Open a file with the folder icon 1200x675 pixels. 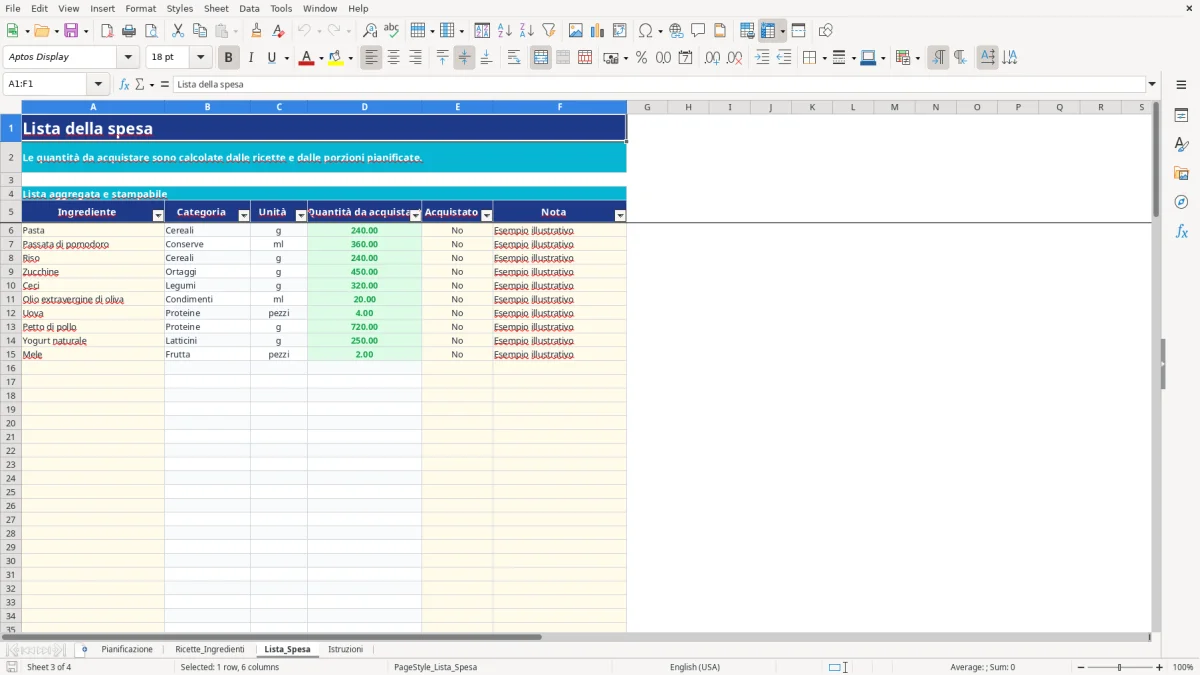point(40,31)
